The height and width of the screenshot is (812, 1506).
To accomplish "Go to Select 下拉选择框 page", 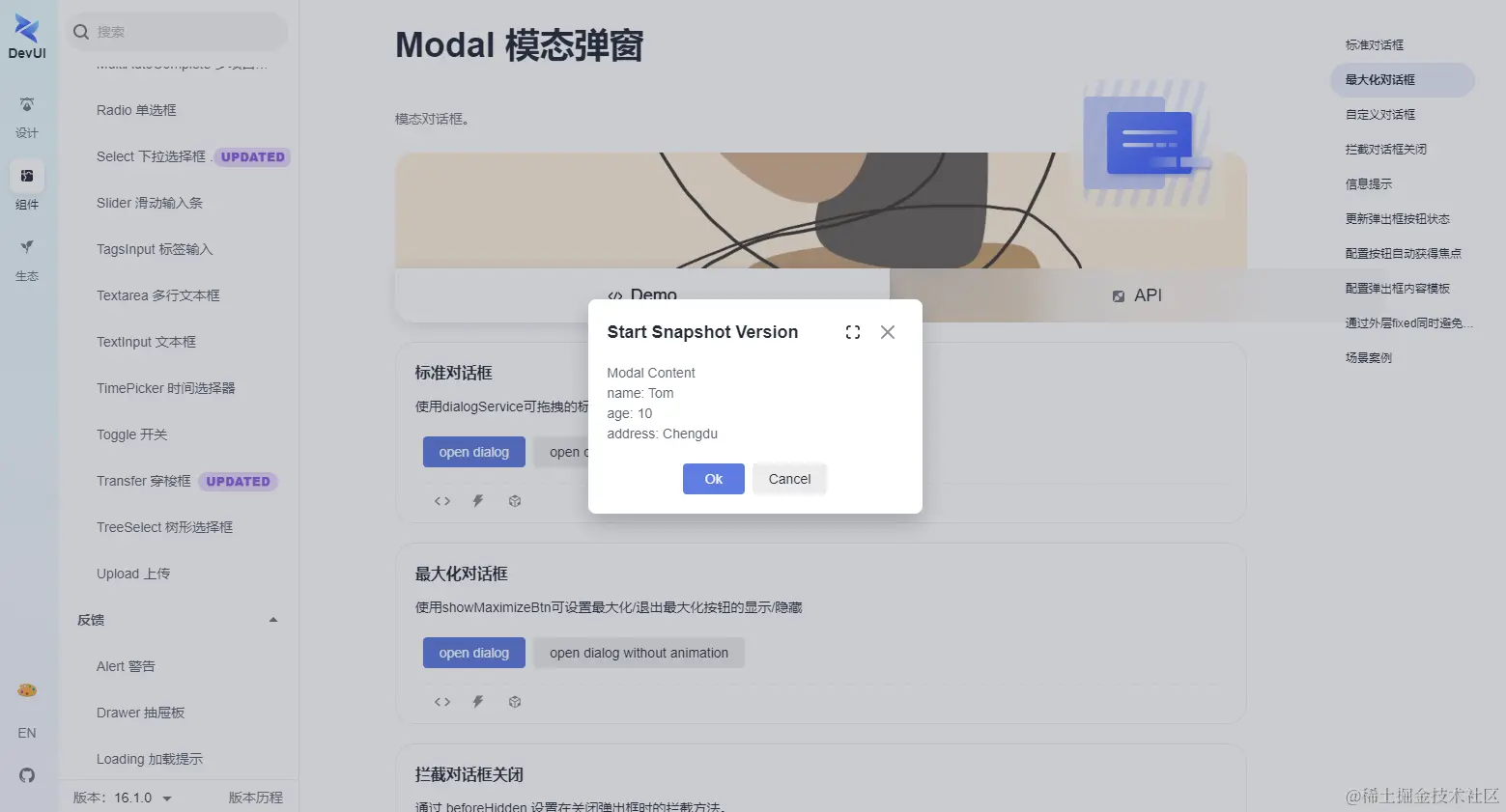I will (151, 156).
